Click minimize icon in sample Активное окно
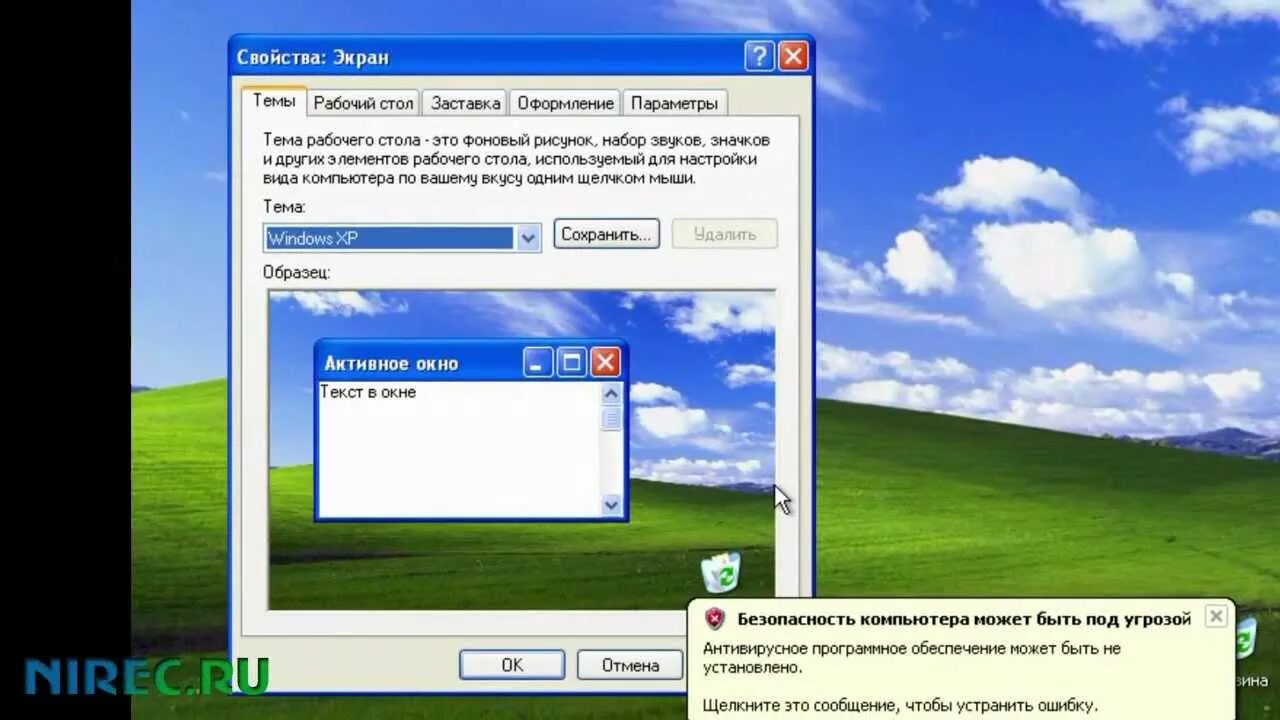The width and height of the screenshot is (1280, 720). [x=538, y=362]
